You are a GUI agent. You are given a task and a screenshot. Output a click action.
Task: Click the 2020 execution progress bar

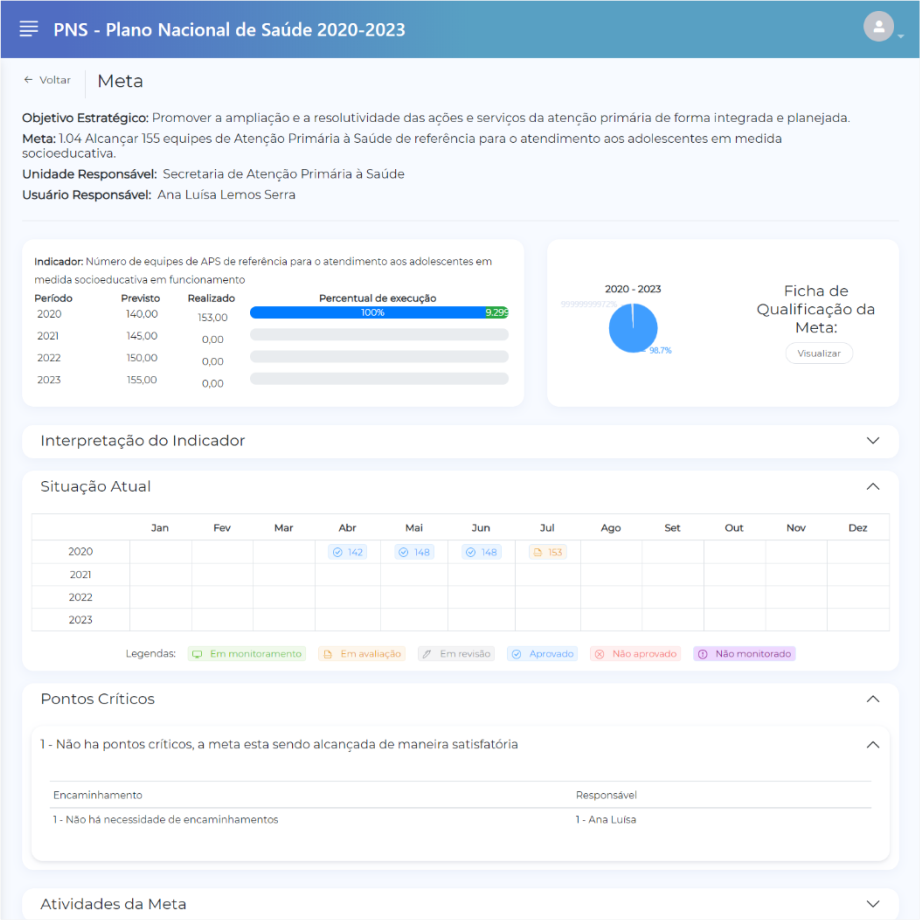coord(378,313)
